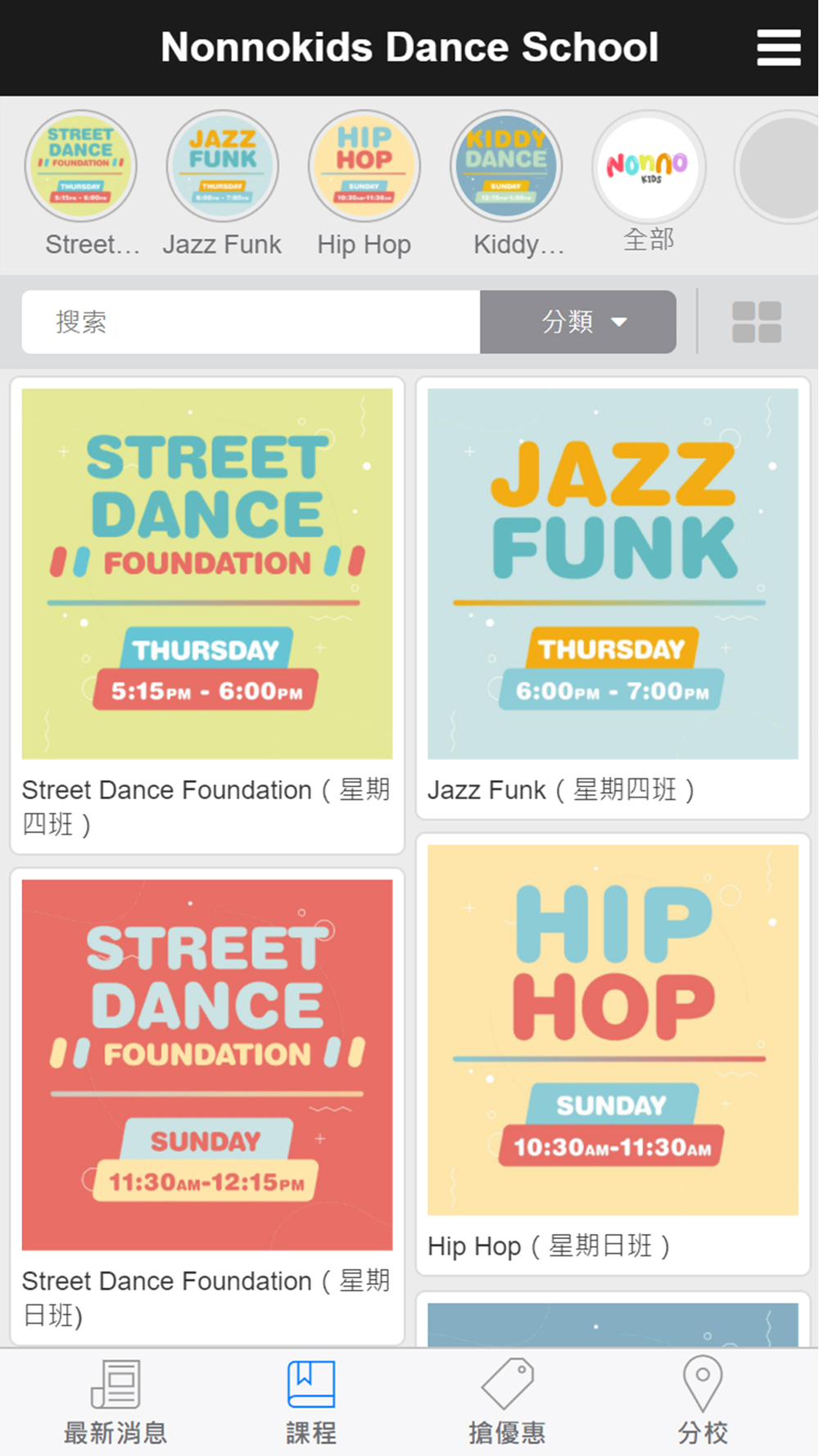
Task: Show all courses via Nonno Kids logo
Action: 649,166
